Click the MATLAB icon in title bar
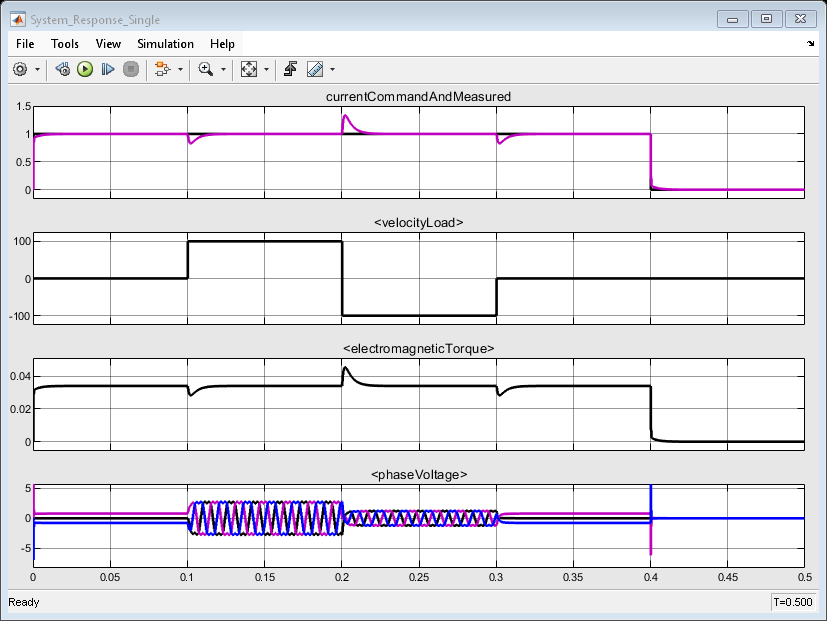The image size is (827, 621). (x=17, y=20)
